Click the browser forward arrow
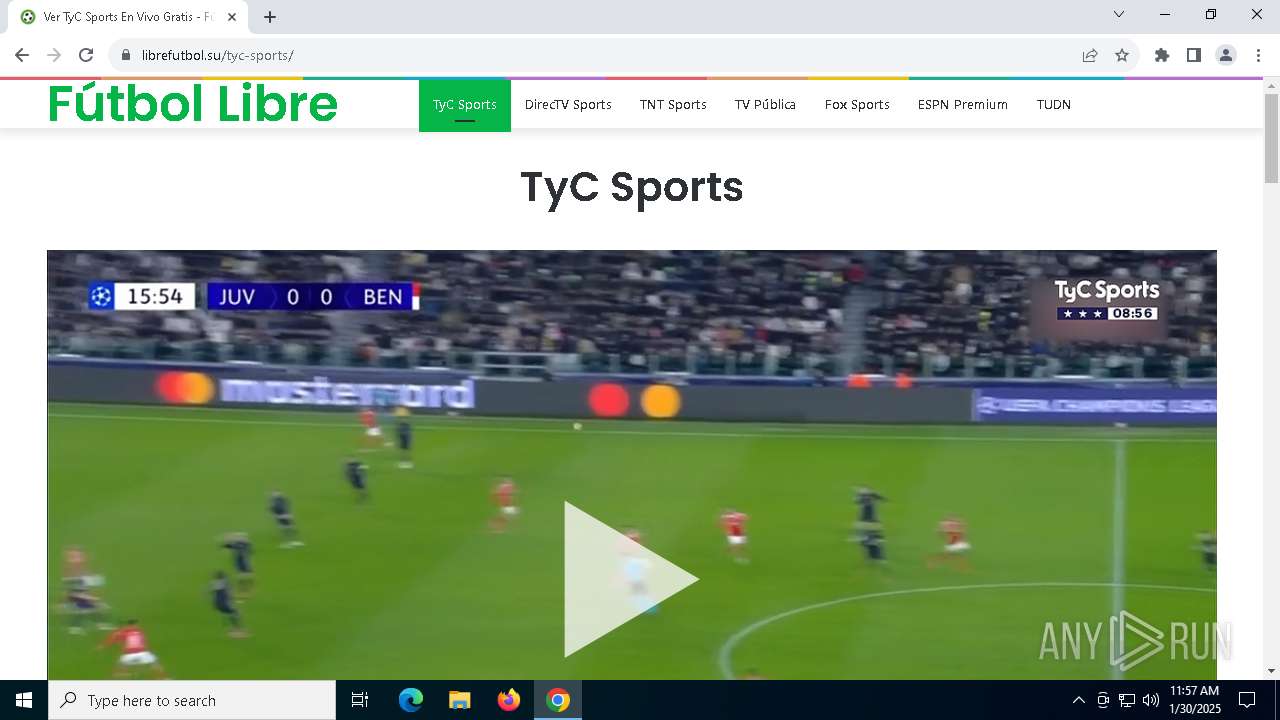The image size is (1280, 720). coord(54,55)
